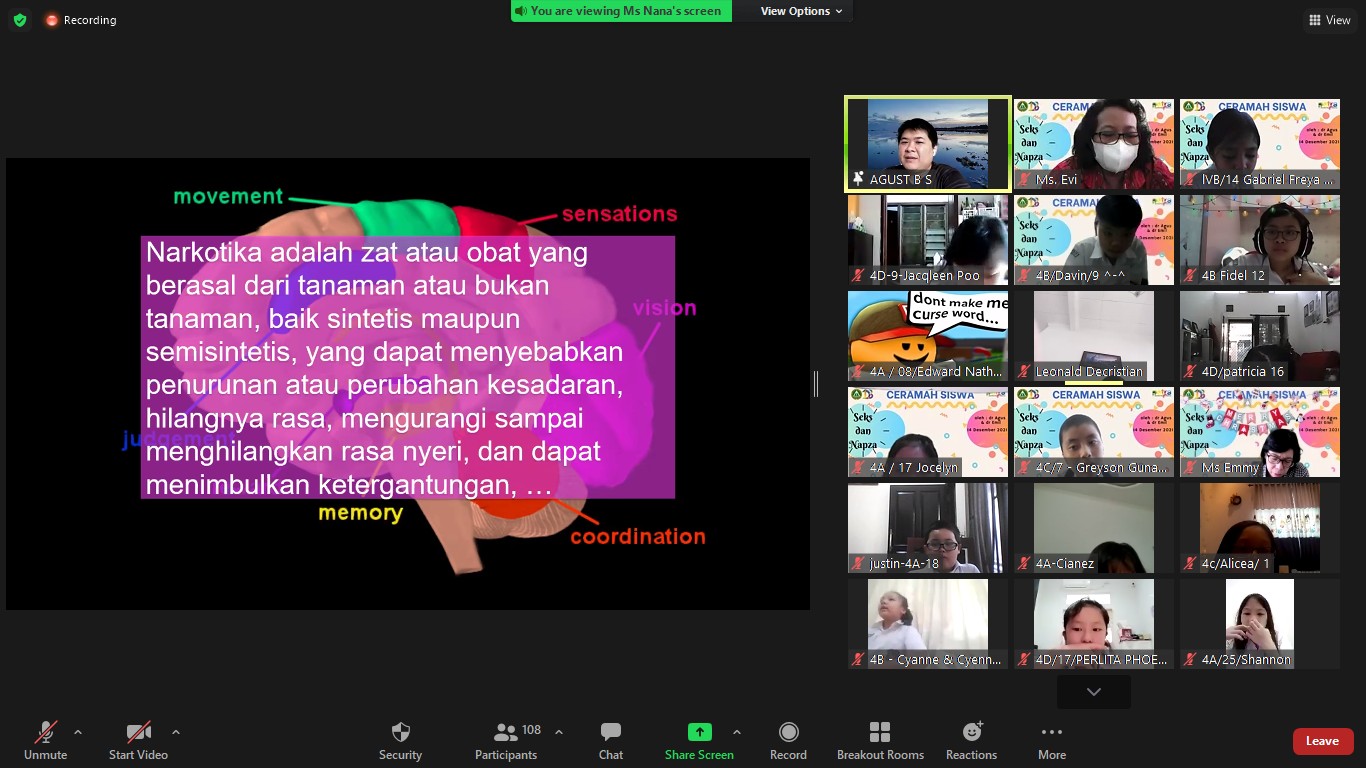Image resolution: width=1366 pixels, height=768 pixels.
Task: Open the Security shield icon
Action: [400, 732]
